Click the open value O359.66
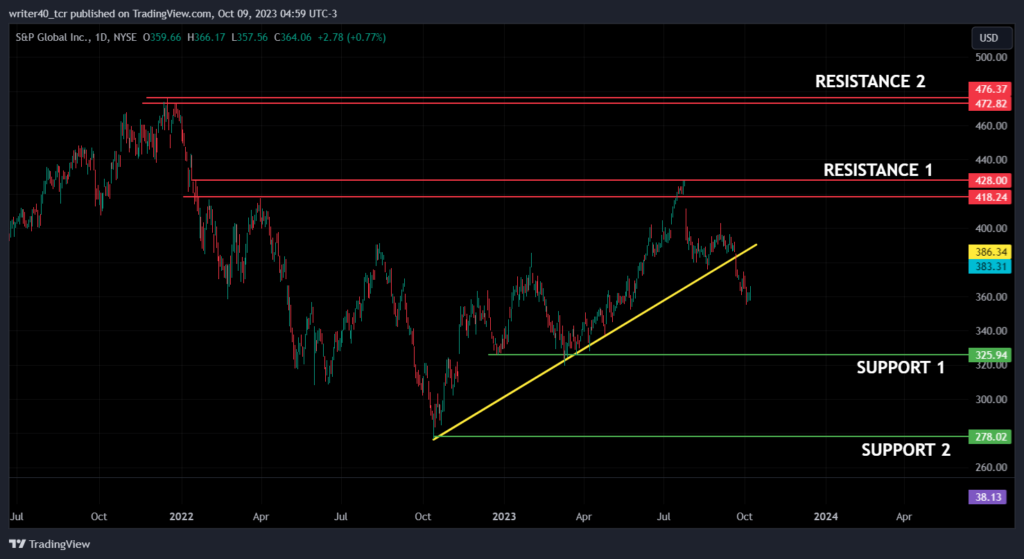This screenshot has width=1024, height=559. click(162, 38)
